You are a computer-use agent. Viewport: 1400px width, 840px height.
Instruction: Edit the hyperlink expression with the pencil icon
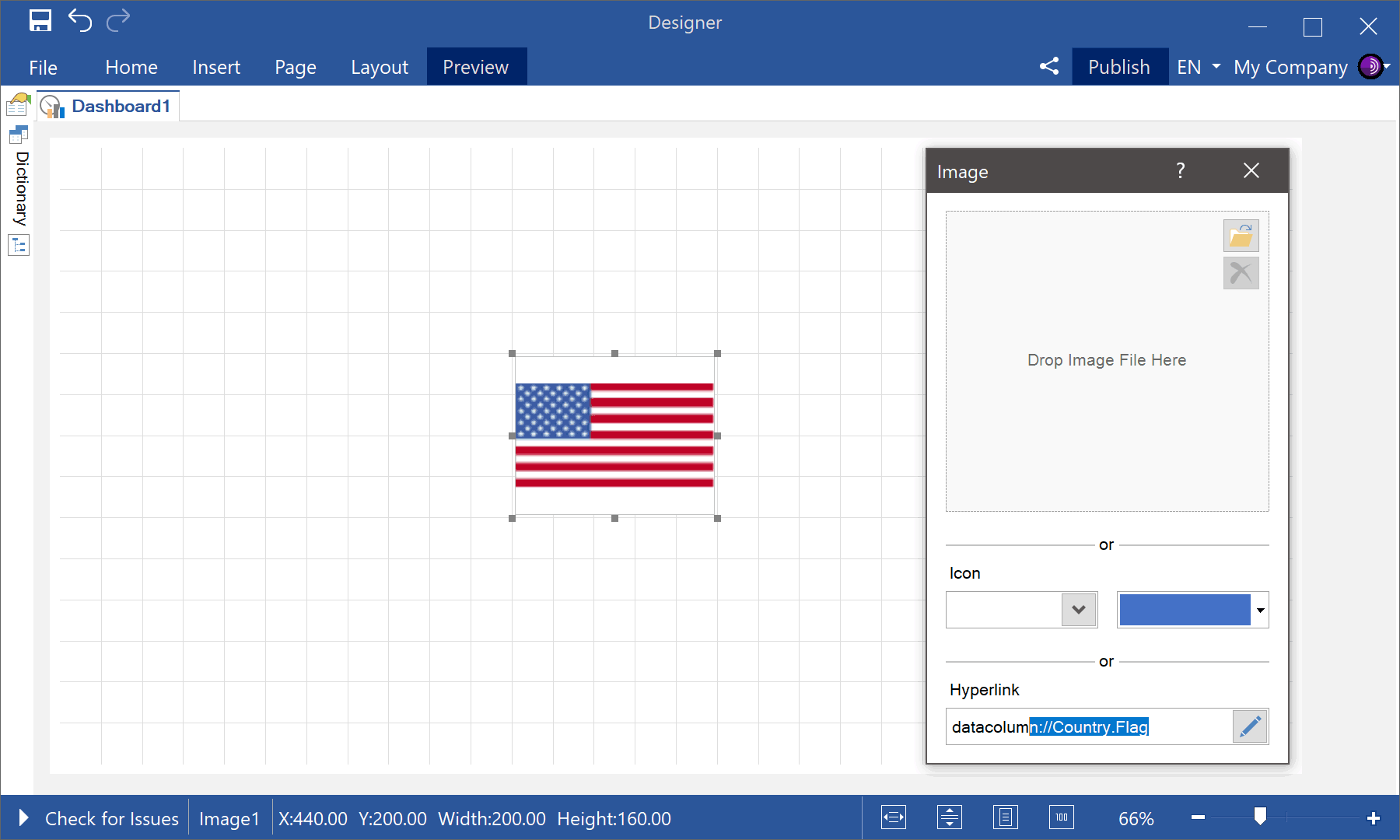(1250, 726)
